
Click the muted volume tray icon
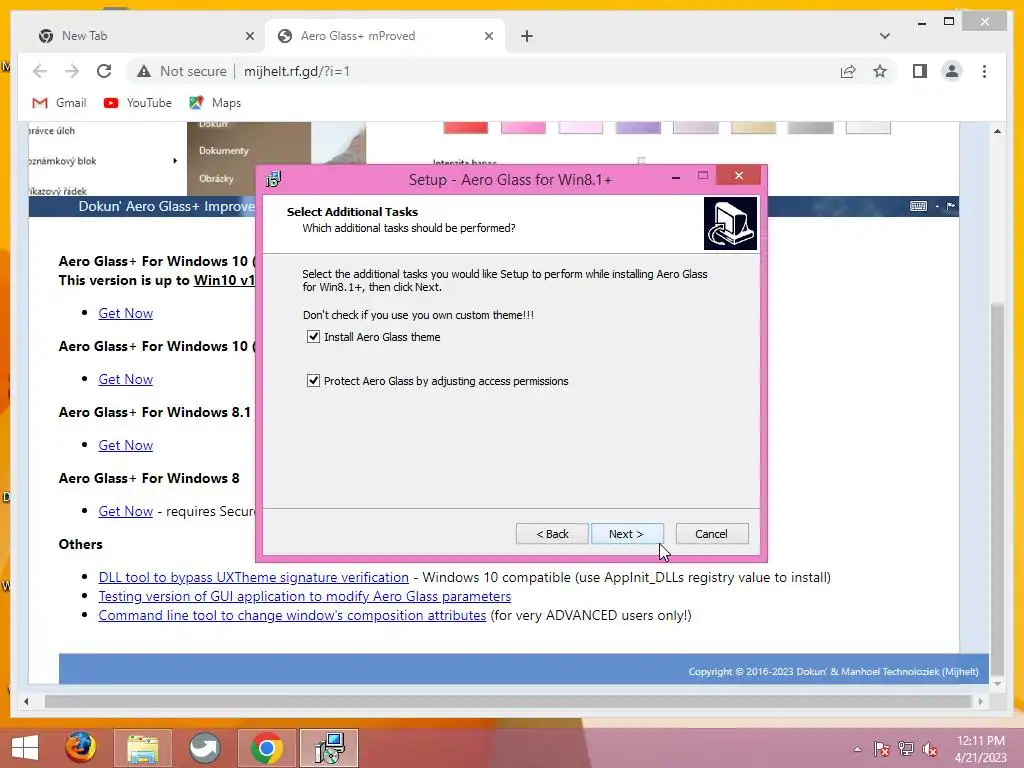coord(930,749)
